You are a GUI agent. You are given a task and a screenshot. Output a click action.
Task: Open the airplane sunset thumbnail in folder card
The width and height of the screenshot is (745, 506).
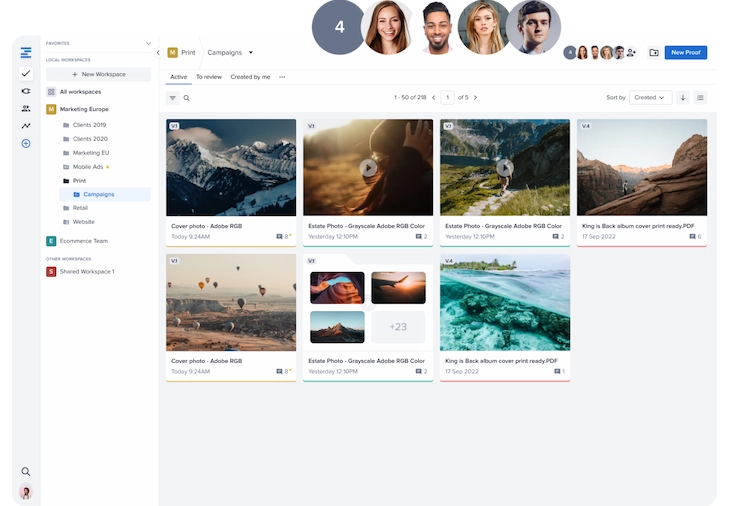pyautogui.click(x=398, y=288)
